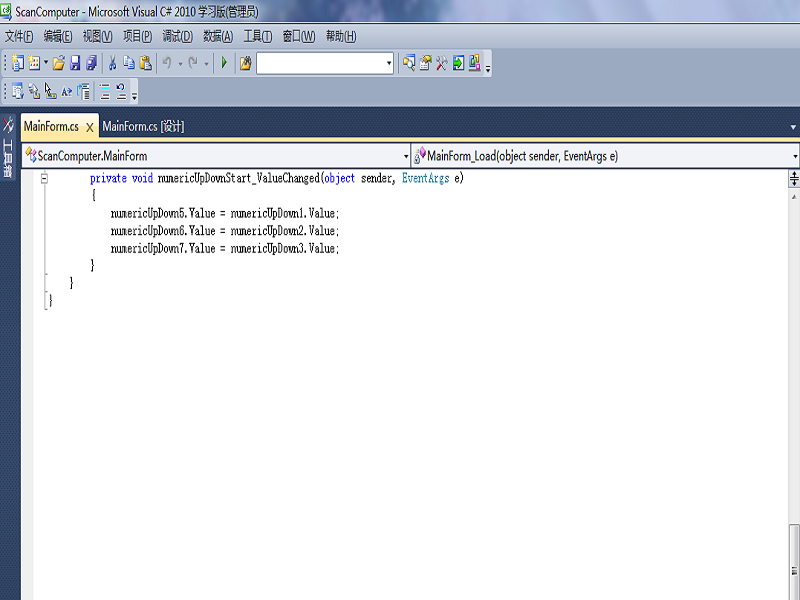Start debugging with the green play icon
Screen dimensions: 800x600
click(x=224, y=63)
